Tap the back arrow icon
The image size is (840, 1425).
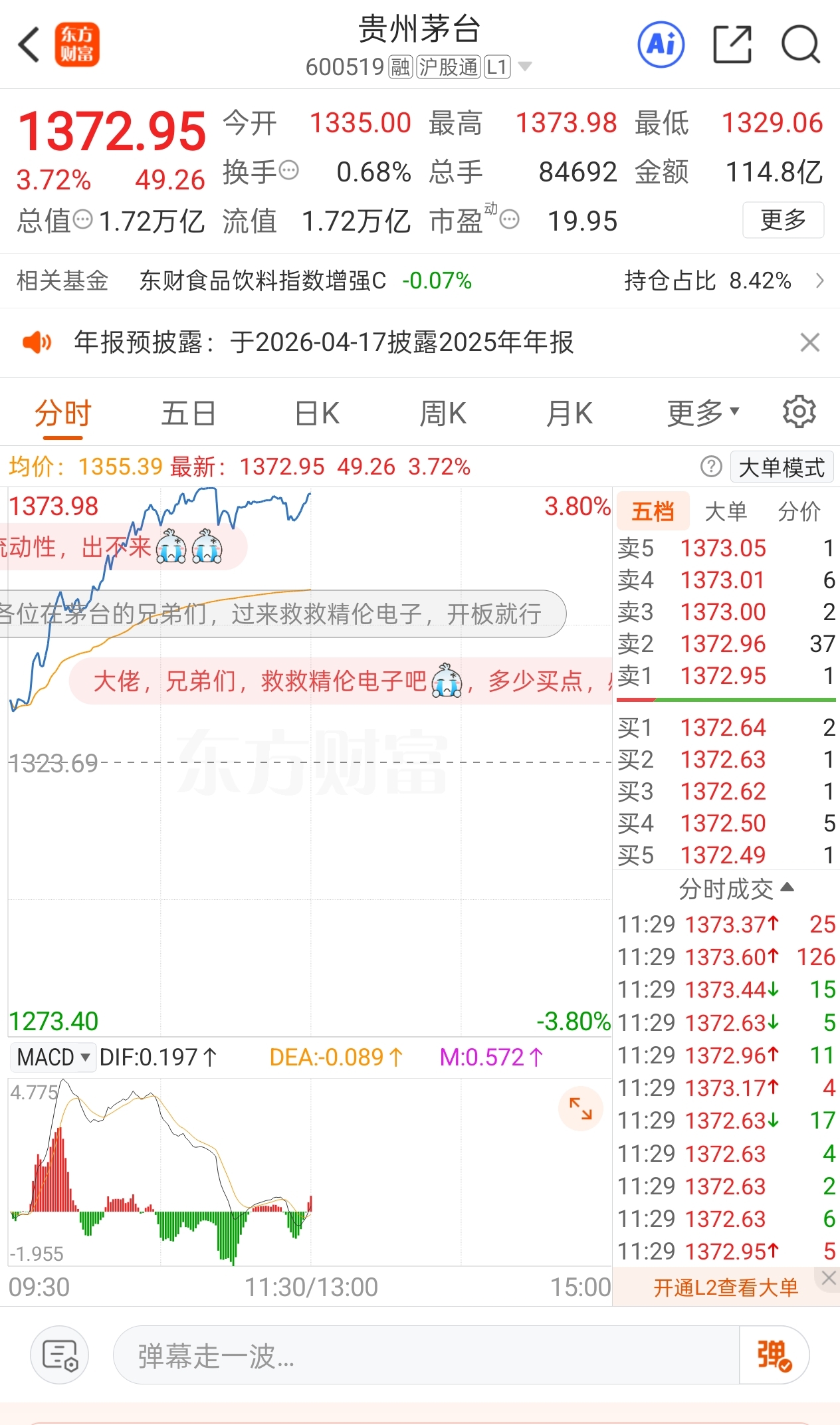click(29, 45)
